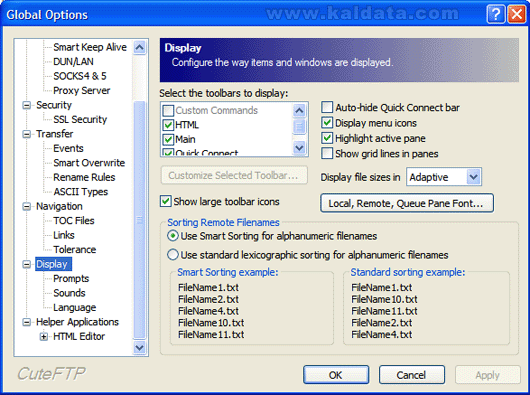Select HTML Editor tree item

pos(79,337)
